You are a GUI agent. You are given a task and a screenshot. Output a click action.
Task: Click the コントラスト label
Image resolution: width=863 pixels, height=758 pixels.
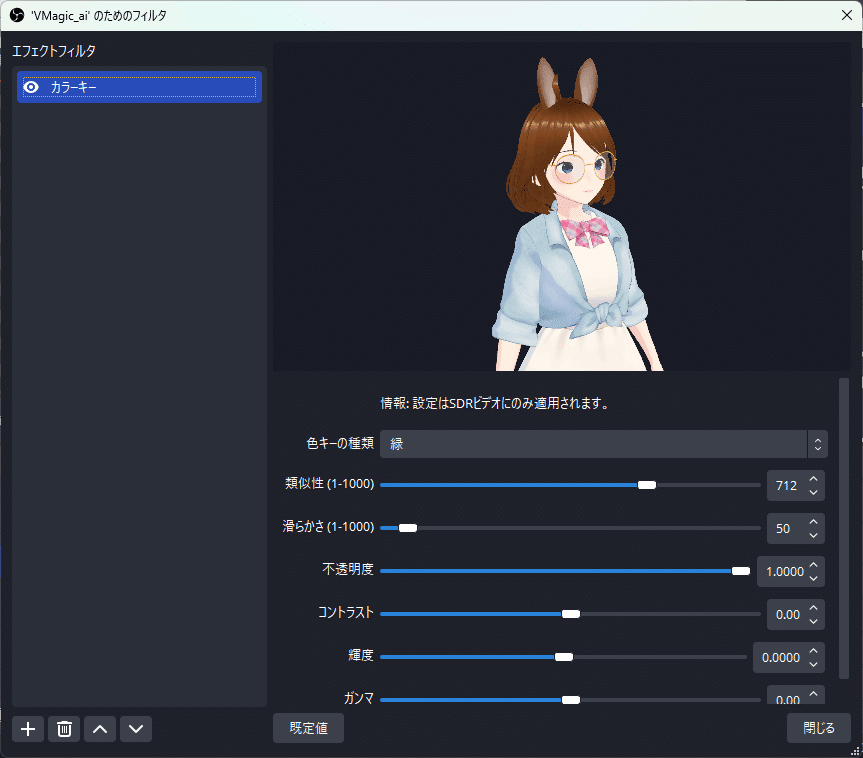click(346, 612)
